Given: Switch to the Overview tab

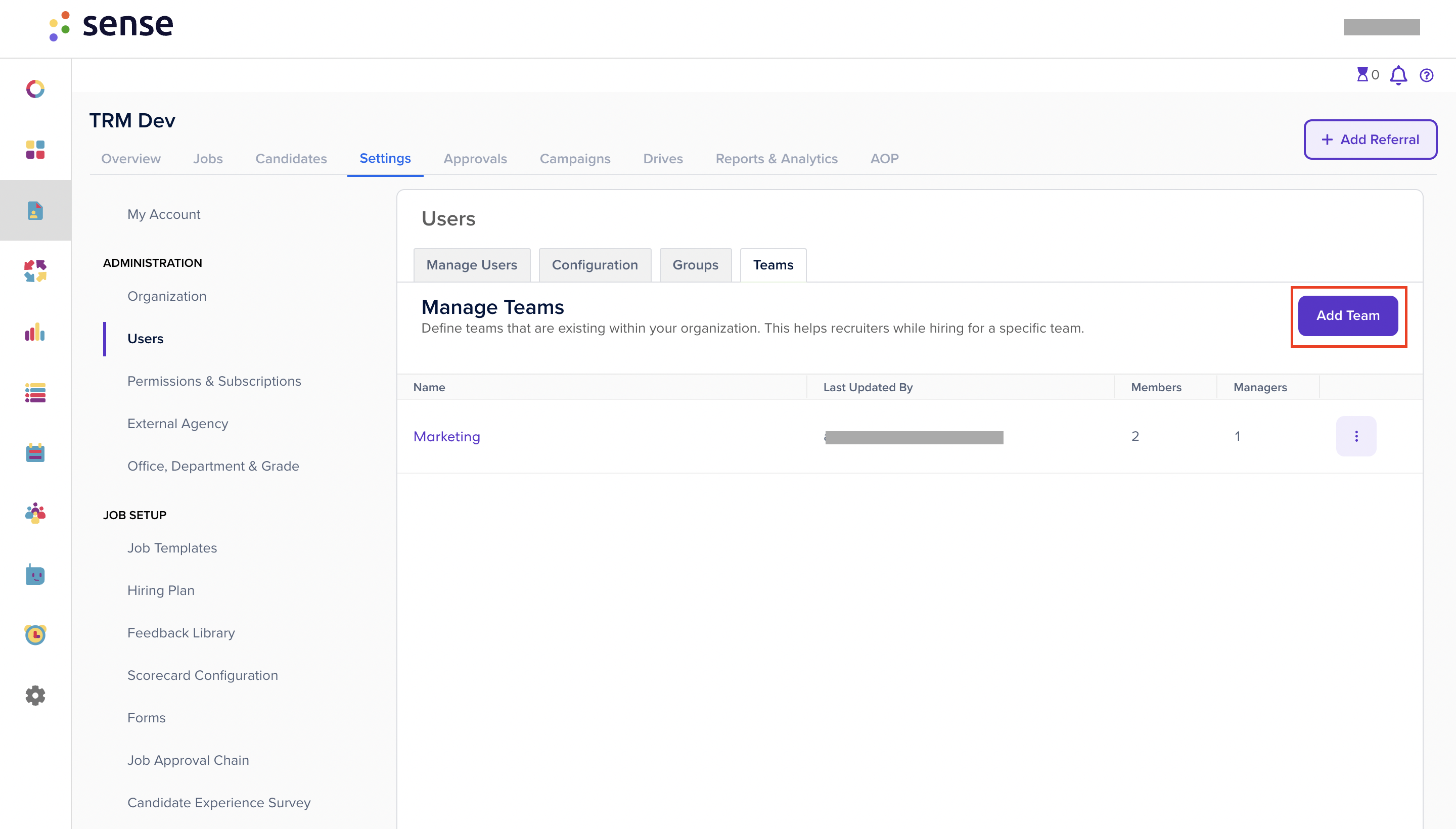Looking at the screenshot, I should 131,159.
